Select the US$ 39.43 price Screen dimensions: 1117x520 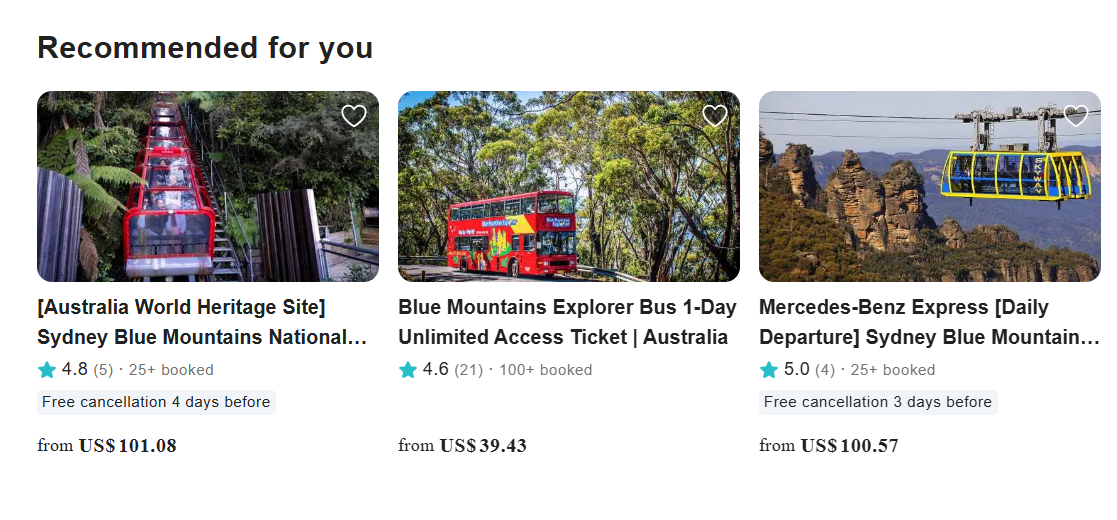click(483, 446)
